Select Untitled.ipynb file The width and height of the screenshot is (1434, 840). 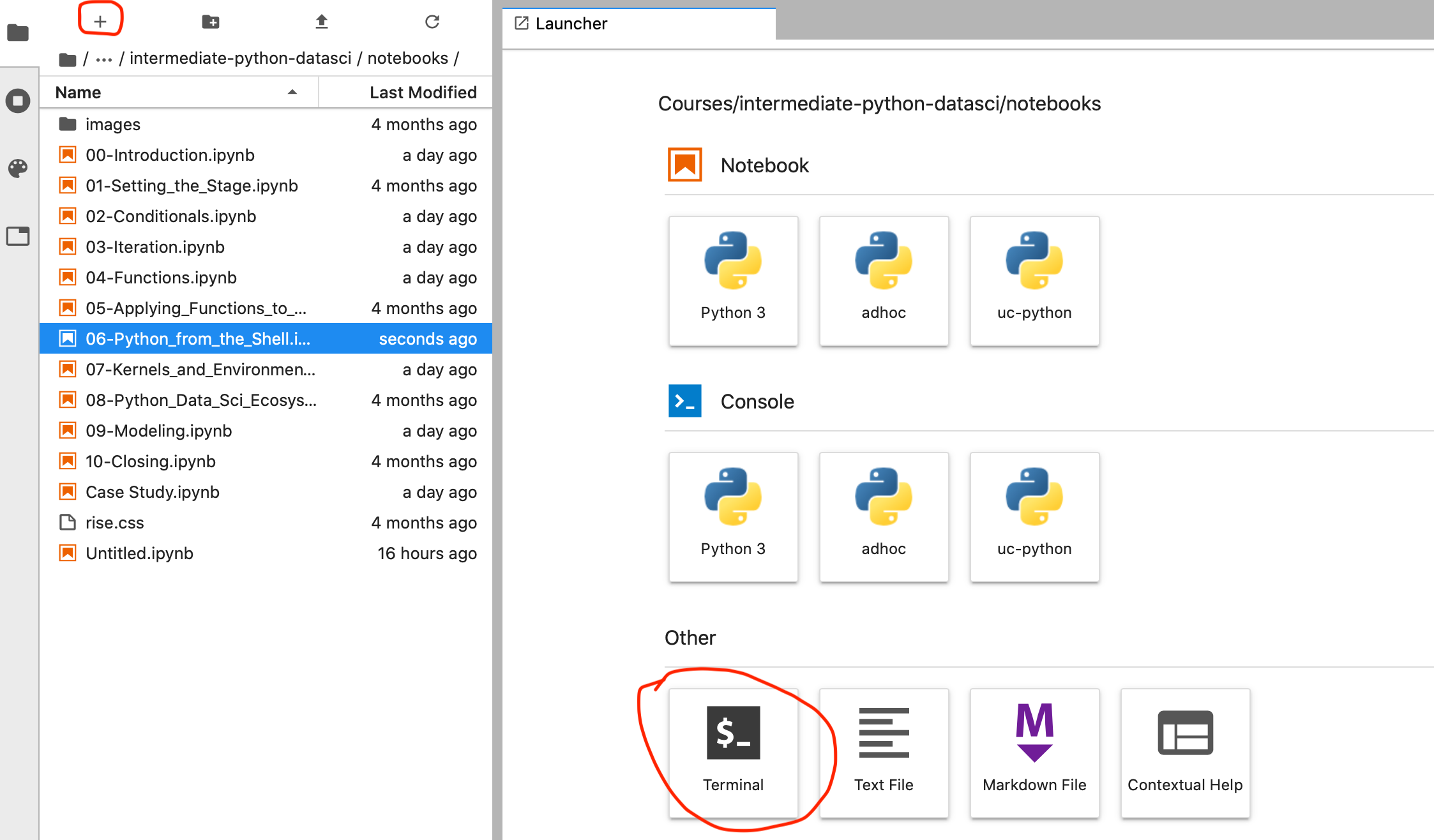266,553
